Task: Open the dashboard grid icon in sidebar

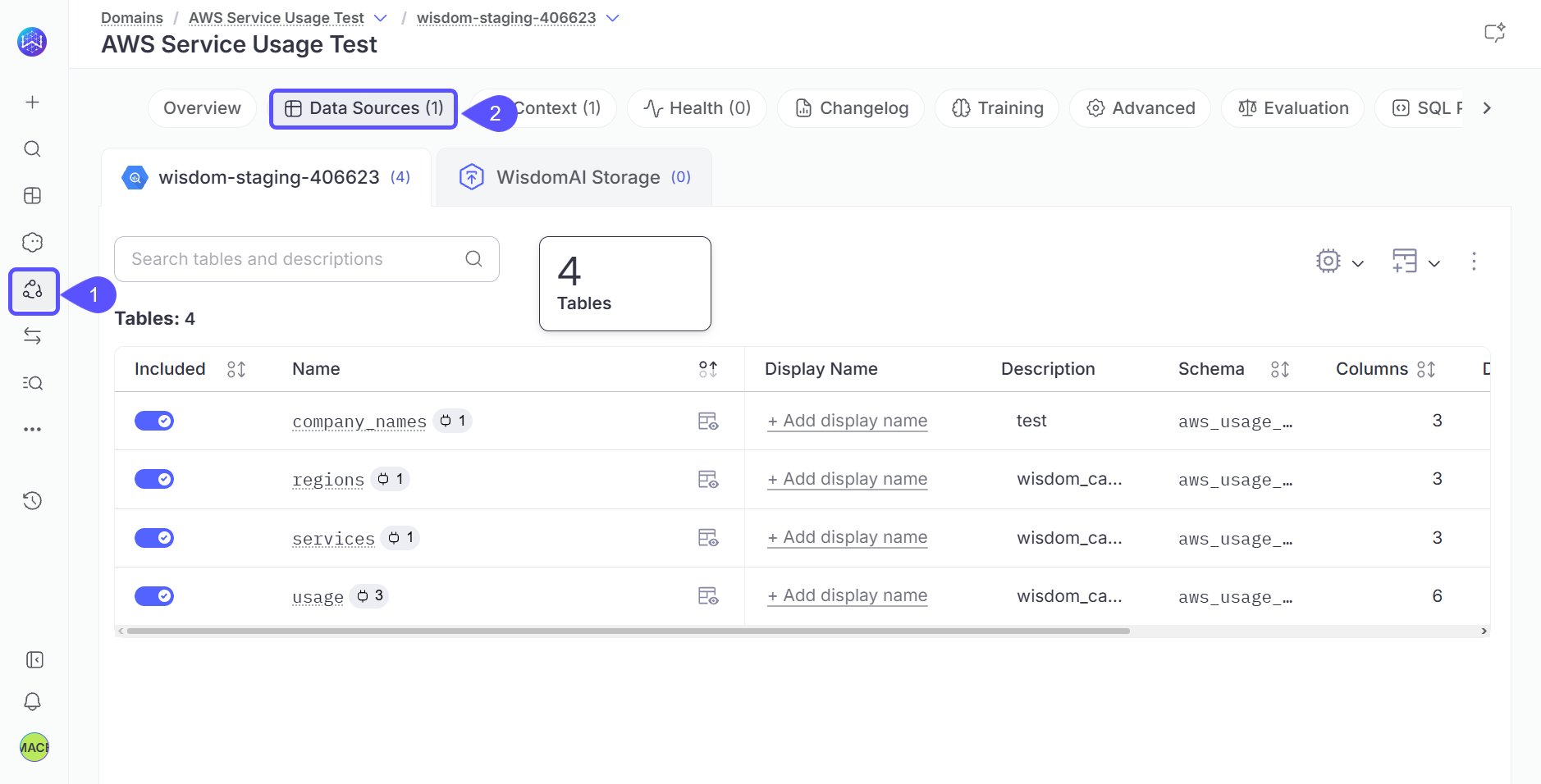Action: pyautogui.click(x=32, y=195)
